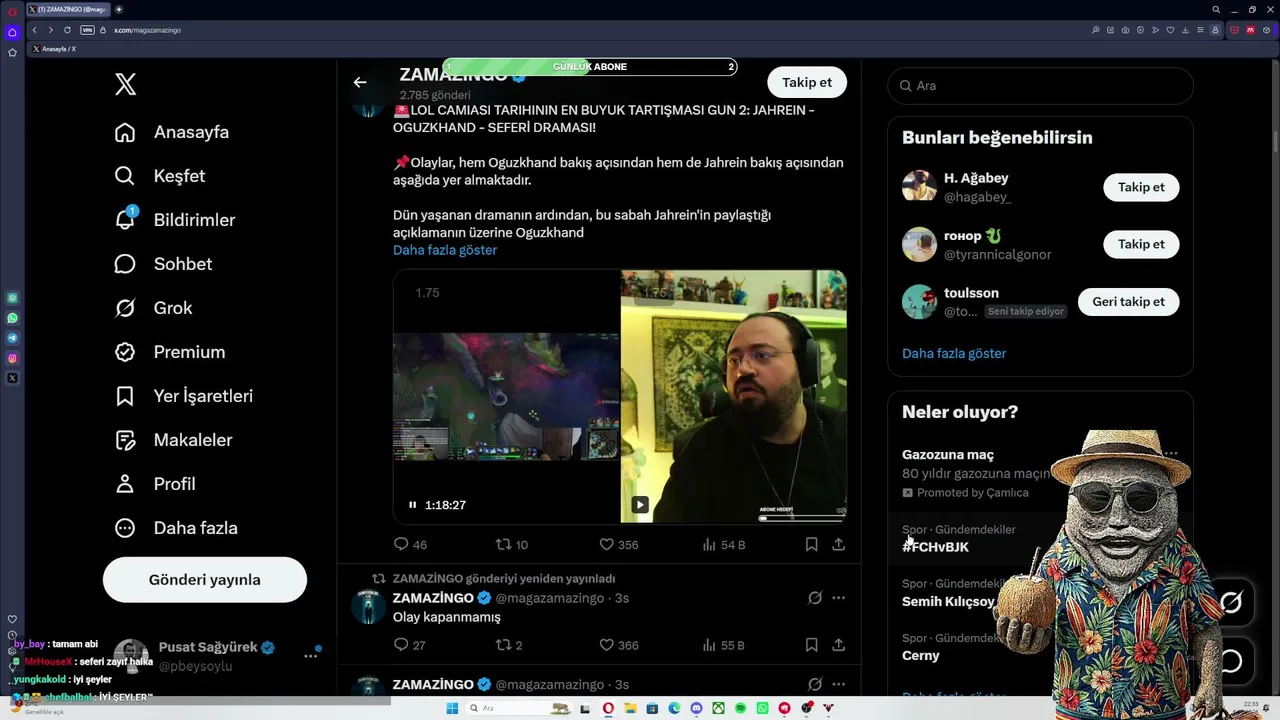
Task: Open Grok actions on the 'Olay kapanmamış' post
Action: point(815,598)
